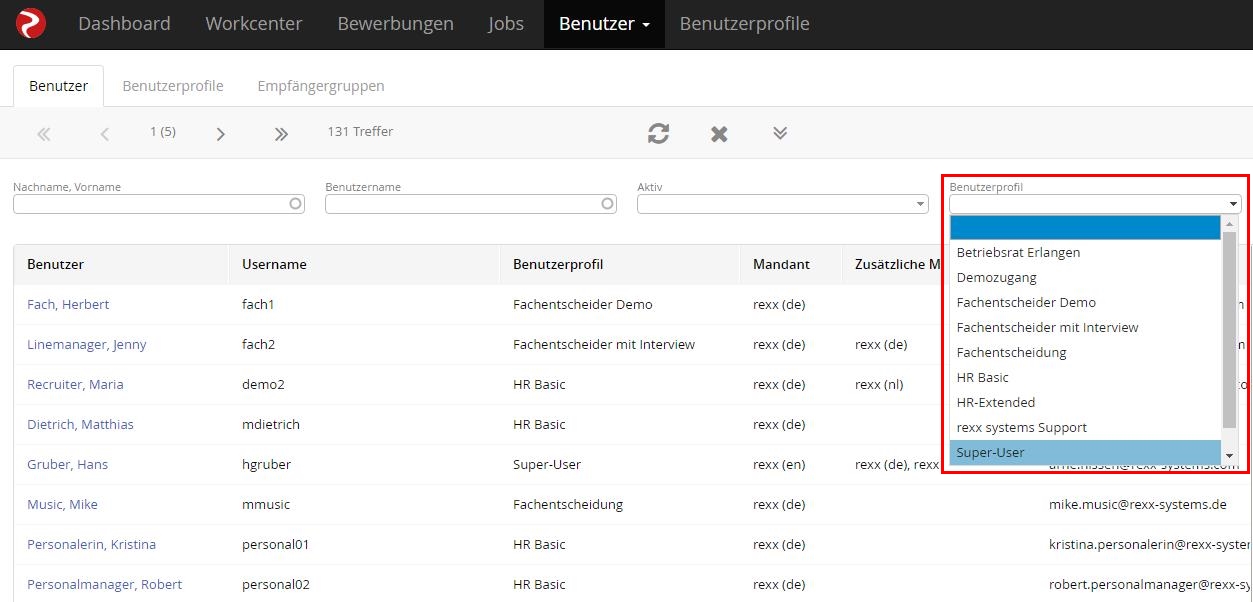Select the Benutzer sub-tab
1253x602 pixels.
tap(59, 86)
